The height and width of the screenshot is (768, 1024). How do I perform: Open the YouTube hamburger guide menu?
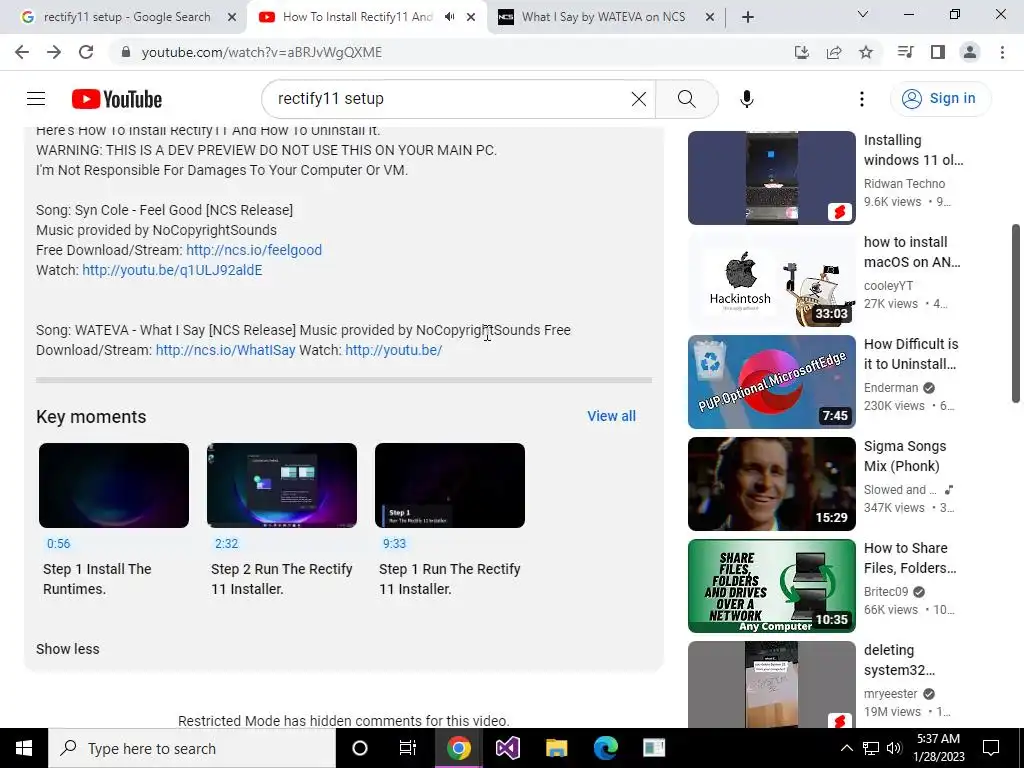[x=36, y=99]
